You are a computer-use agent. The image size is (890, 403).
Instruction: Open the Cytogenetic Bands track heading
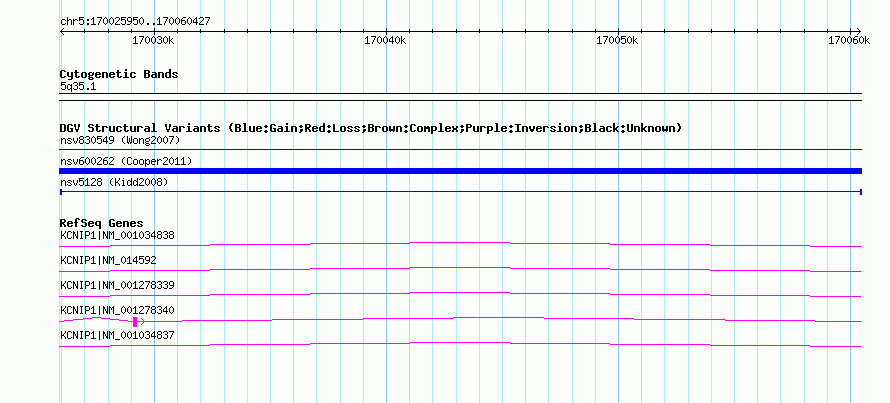(119, 74)
